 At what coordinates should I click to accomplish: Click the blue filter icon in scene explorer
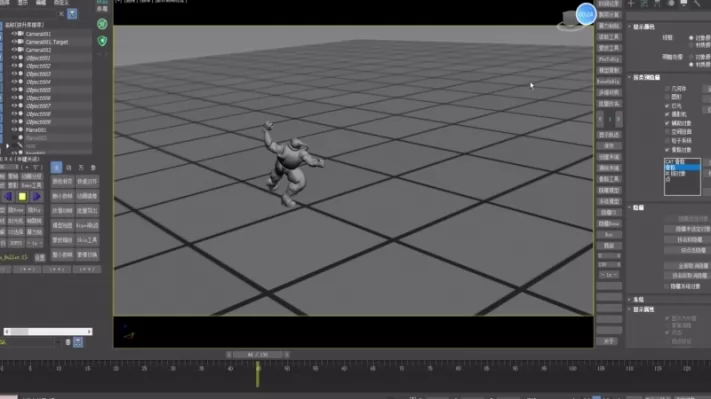(72, 14)
